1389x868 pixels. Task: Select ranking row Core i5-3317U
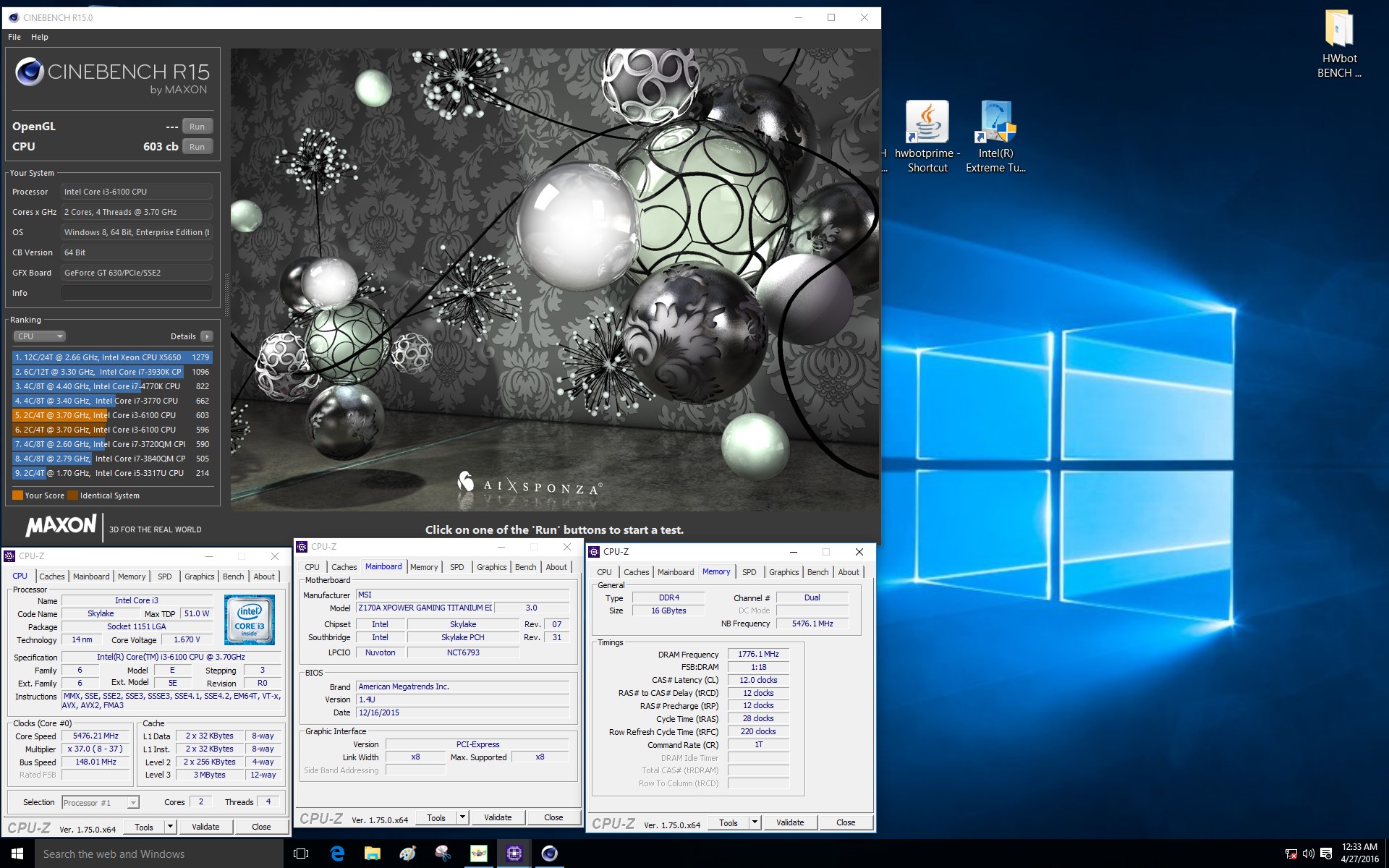pyautogui.click(x=112, y=473)
